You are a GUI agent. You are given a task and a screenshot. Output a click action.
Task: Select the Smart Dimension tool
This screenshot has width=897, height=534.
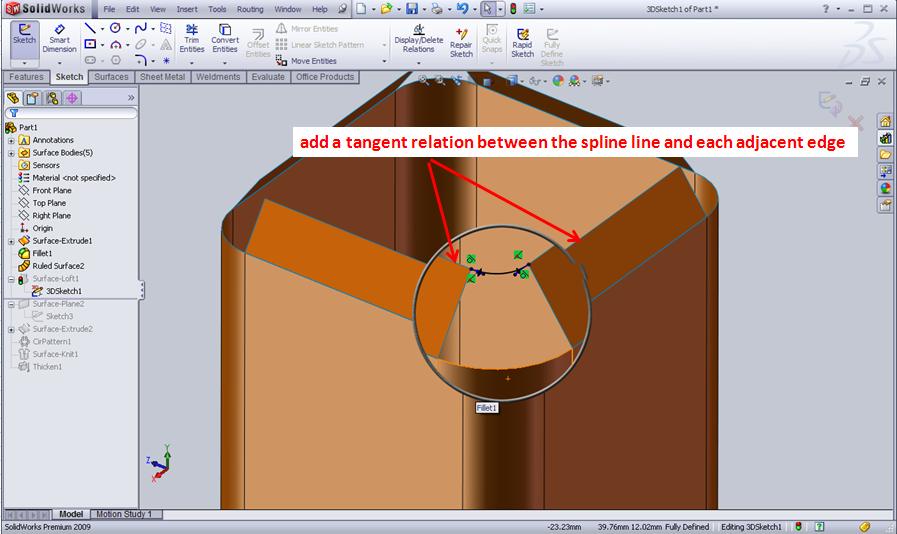tap(59, 39)
